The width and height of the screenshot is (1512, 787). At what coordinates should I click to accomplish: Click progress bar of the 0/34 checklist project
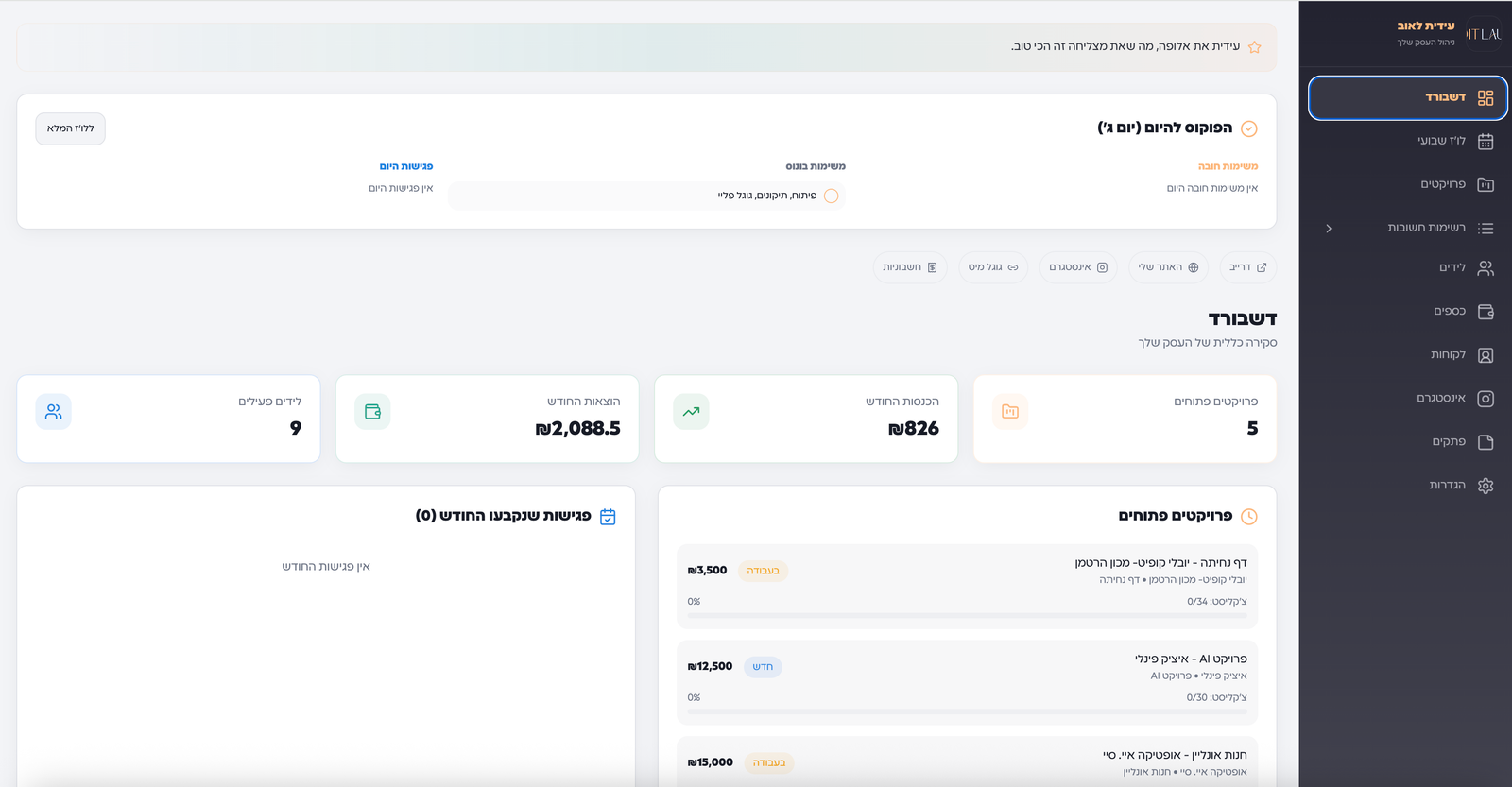coord(968,616)
